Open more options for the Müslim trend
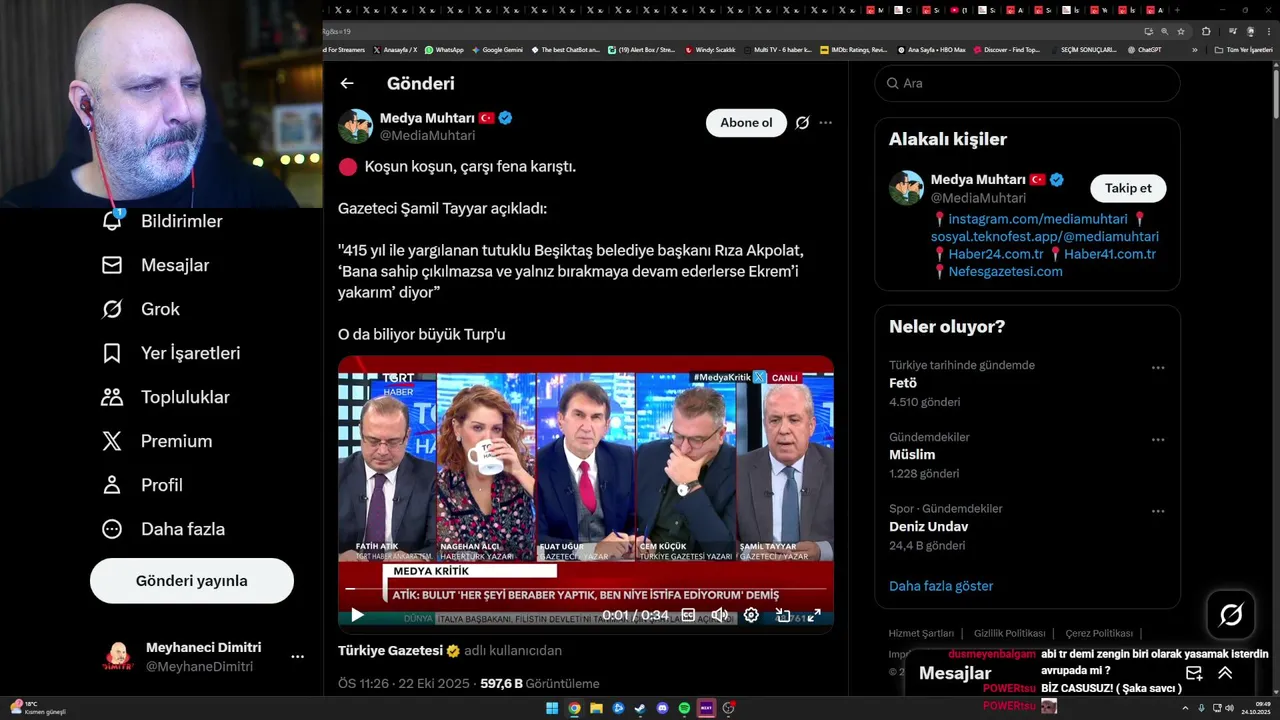1280x720 pixels. [1158, 440]
